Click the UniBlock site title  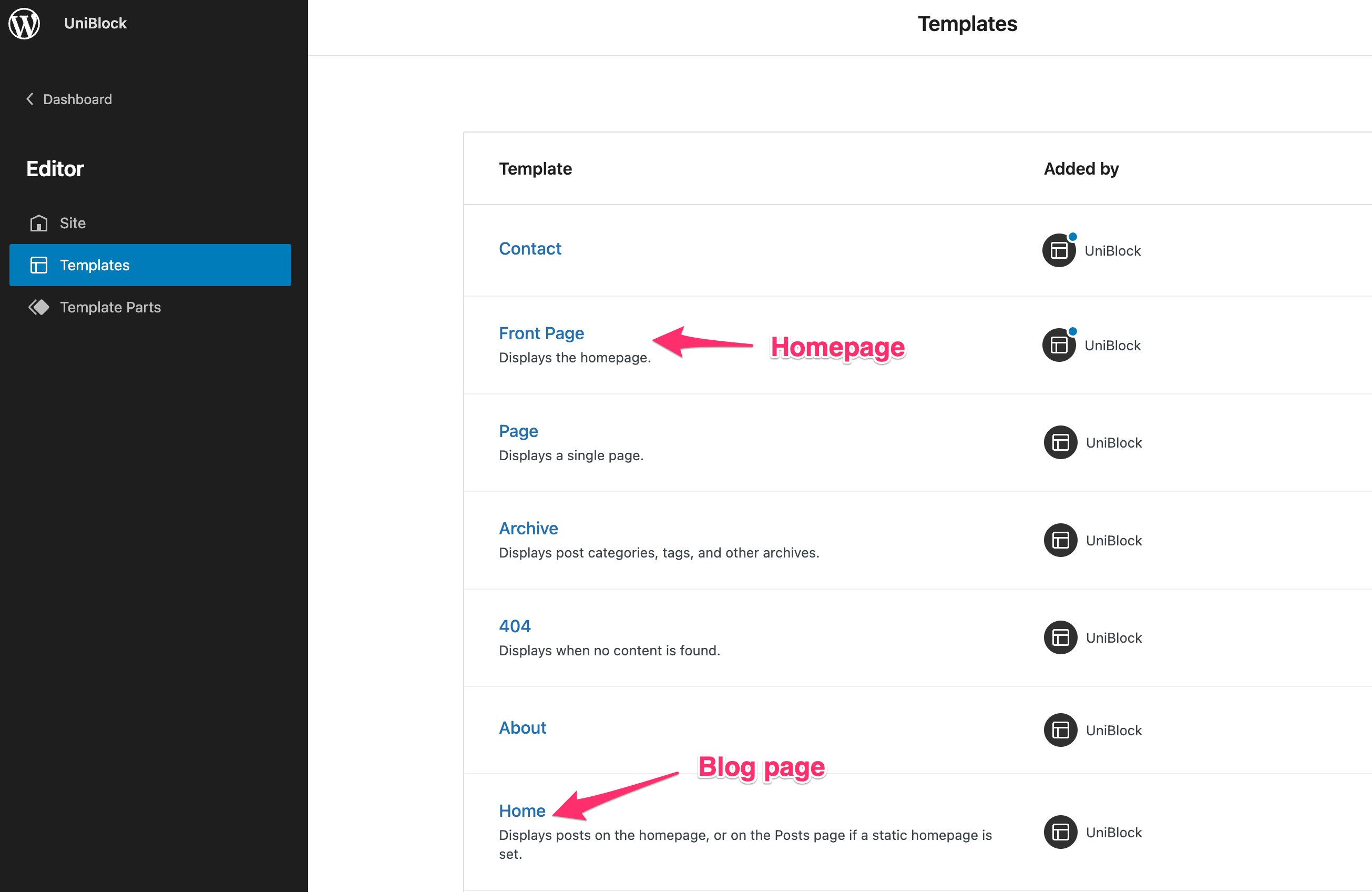pos(95,23)
